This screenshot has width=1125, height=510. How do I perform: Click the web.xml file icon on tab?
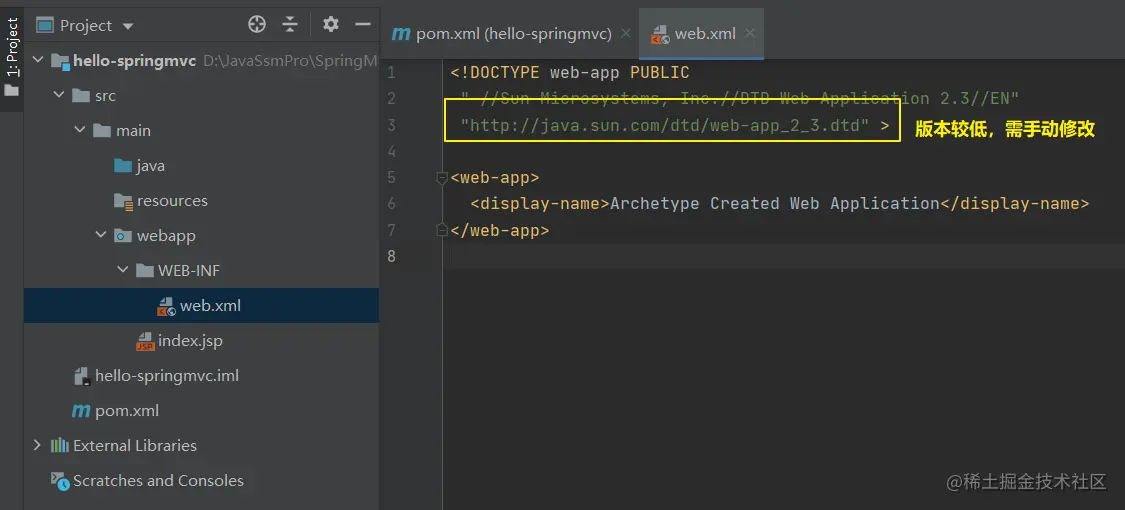659,34
